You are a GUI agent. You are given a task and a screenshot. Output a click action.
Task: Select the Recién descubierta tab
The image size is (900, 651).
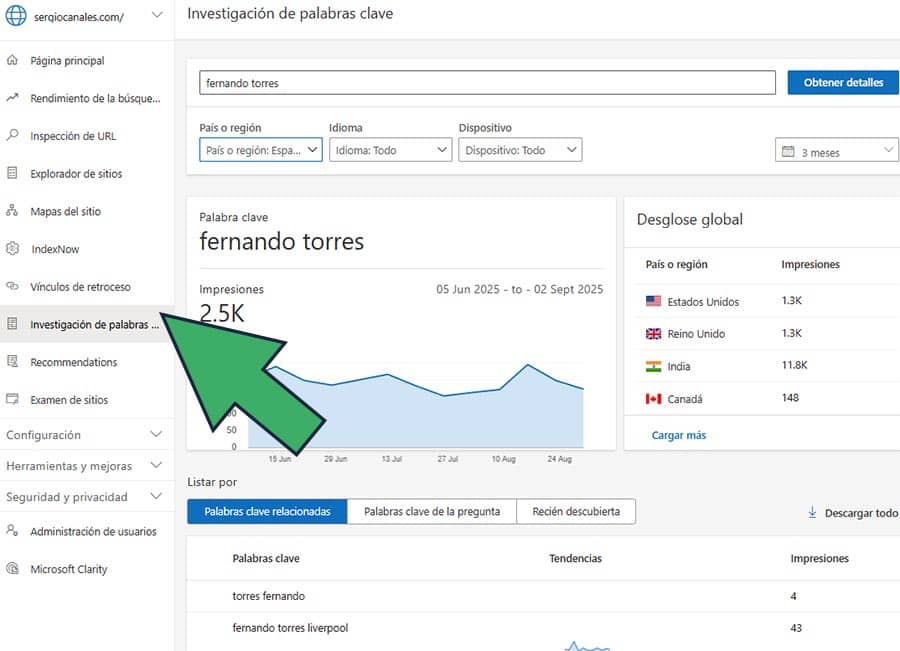click(x=576, y=511)
